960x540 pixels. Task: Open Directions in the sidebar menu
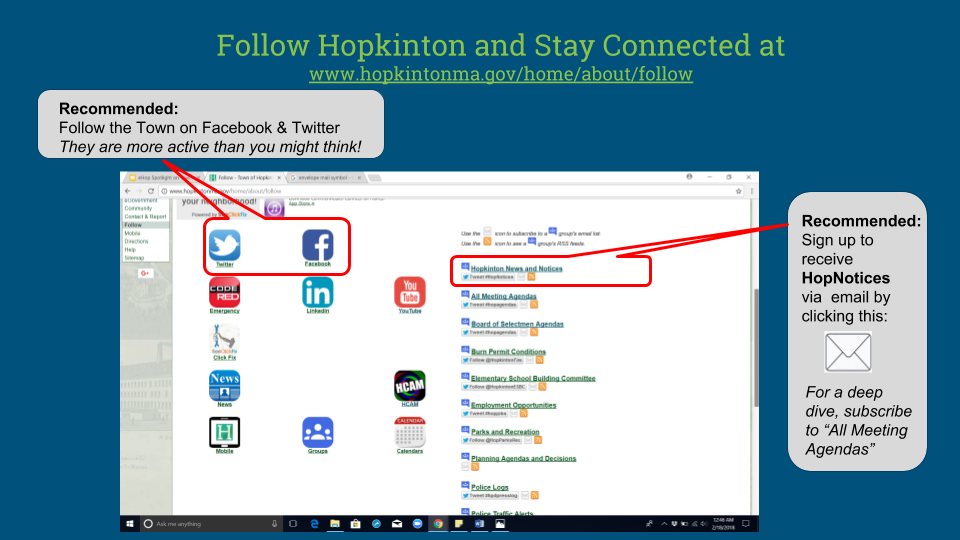pos(137,242)
